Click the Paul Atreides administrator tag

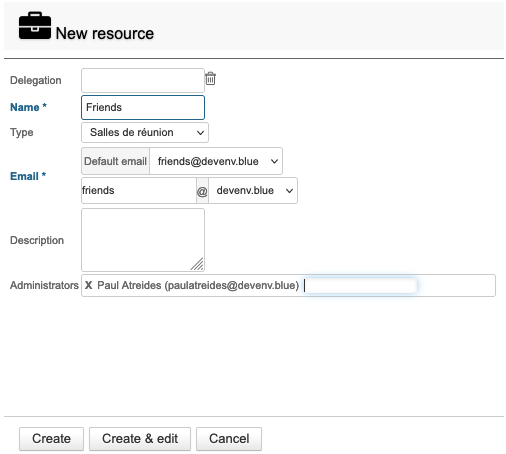[x=198, y=285]
